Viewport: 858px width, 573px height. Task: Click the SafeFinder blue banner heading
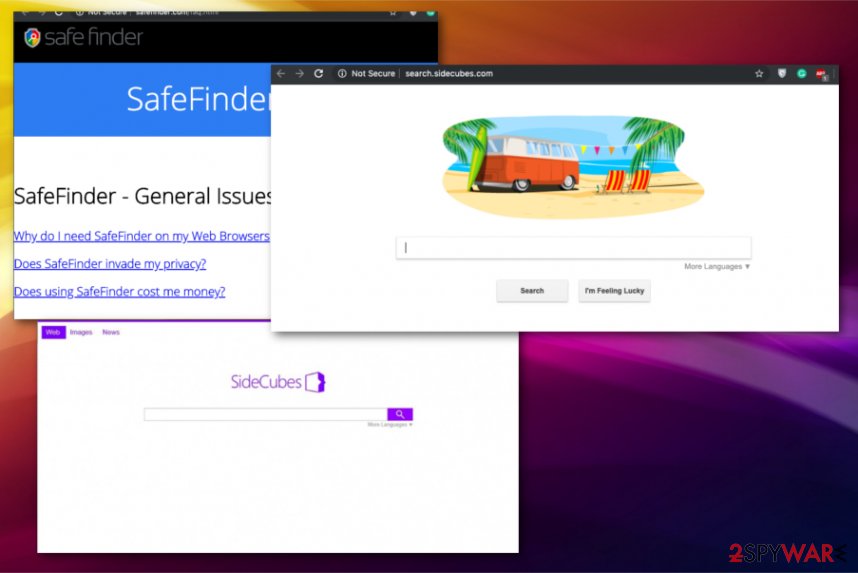pyautogui.click(x=199, y=99)
